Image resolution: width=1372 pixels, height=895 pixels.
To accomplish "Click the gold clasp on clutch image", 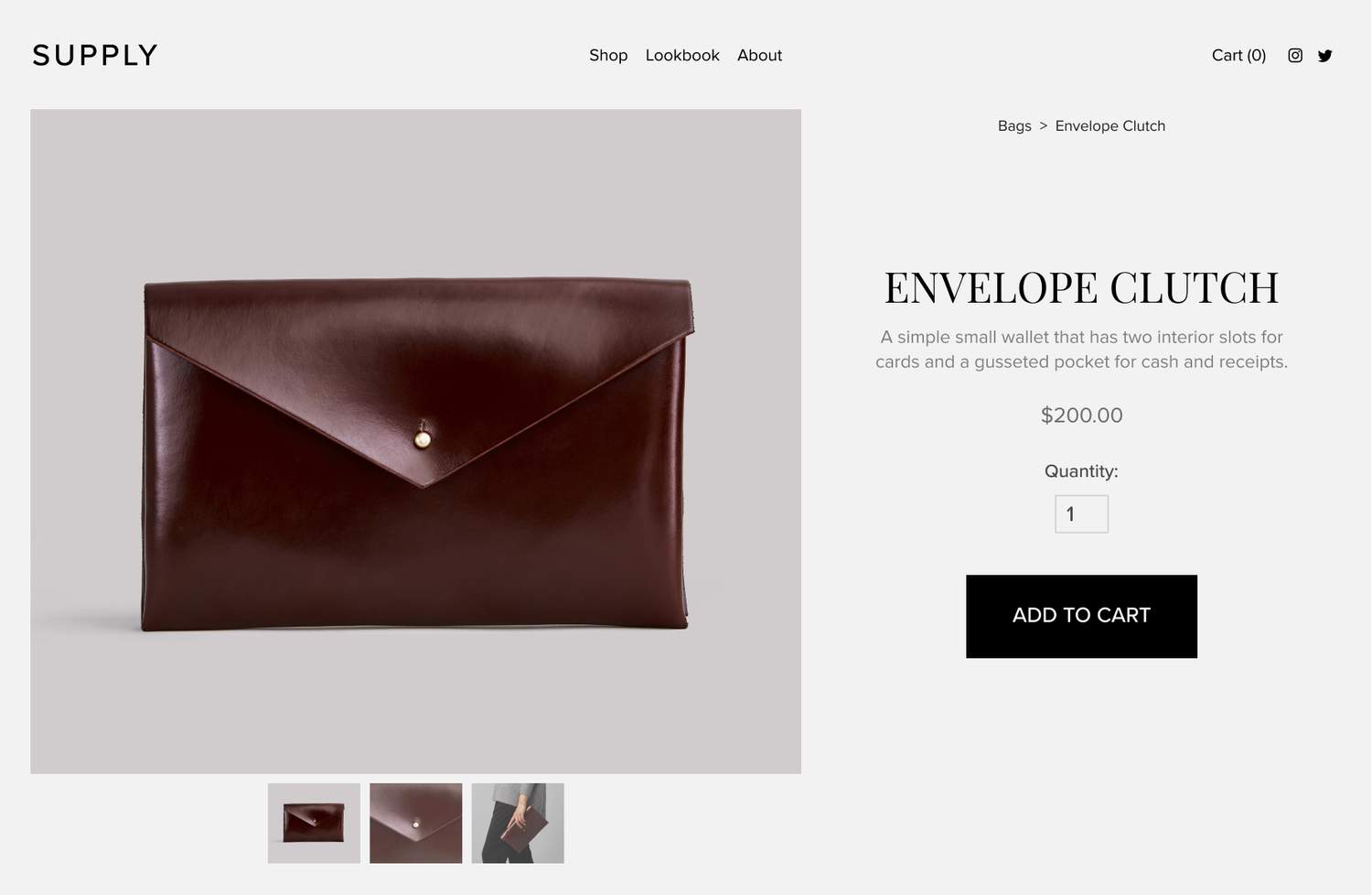I will (423, 439).
